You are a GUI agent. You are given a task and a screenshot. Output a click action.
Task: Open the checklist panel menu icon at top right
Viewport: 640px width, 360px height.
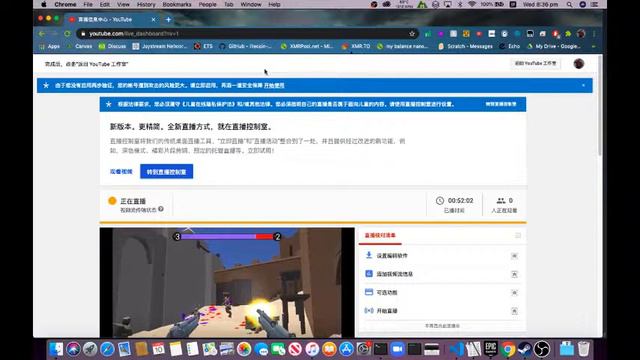pos(518,236)
